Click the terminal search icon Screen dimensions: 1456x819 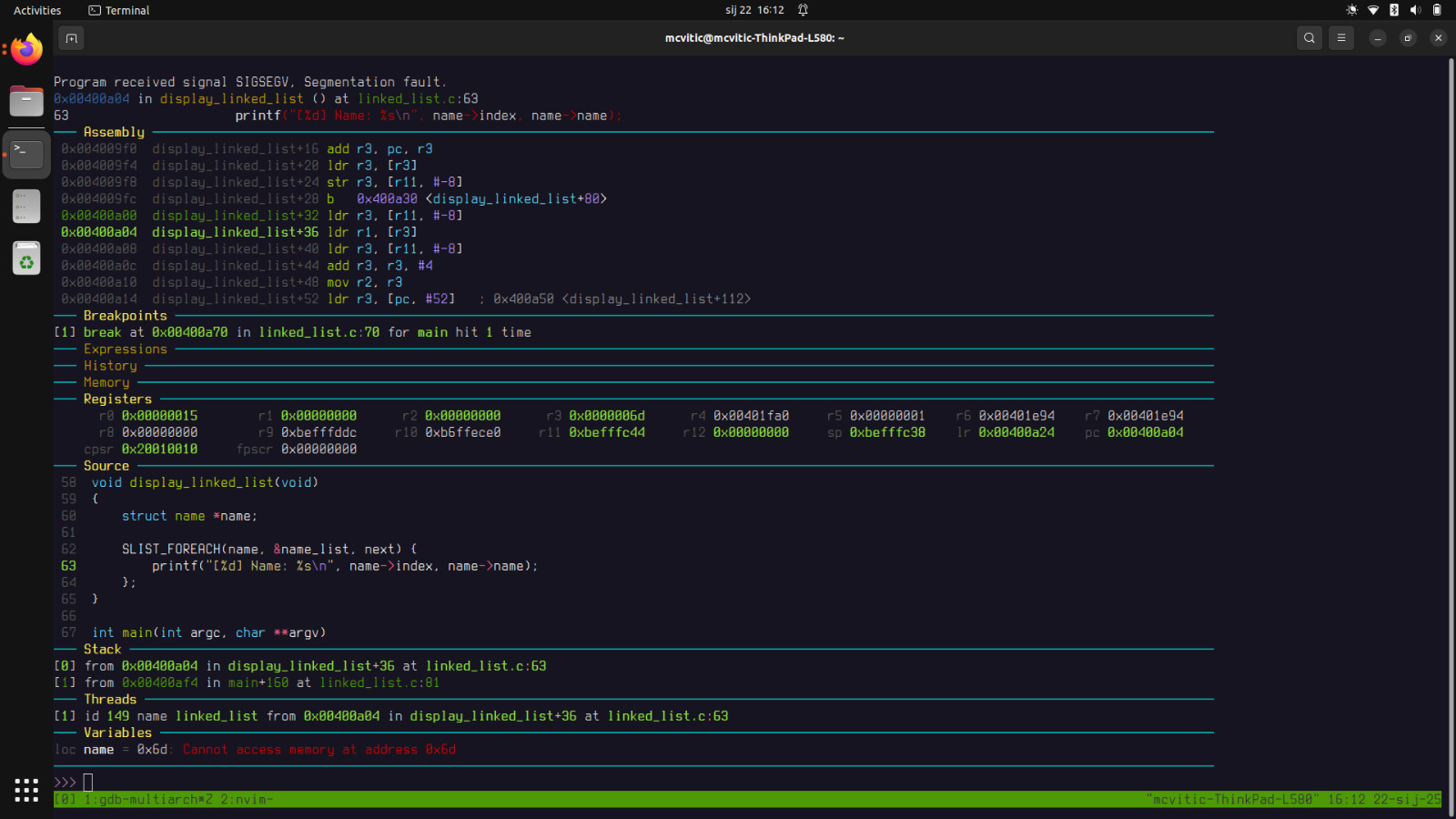tap(1309, 38)
